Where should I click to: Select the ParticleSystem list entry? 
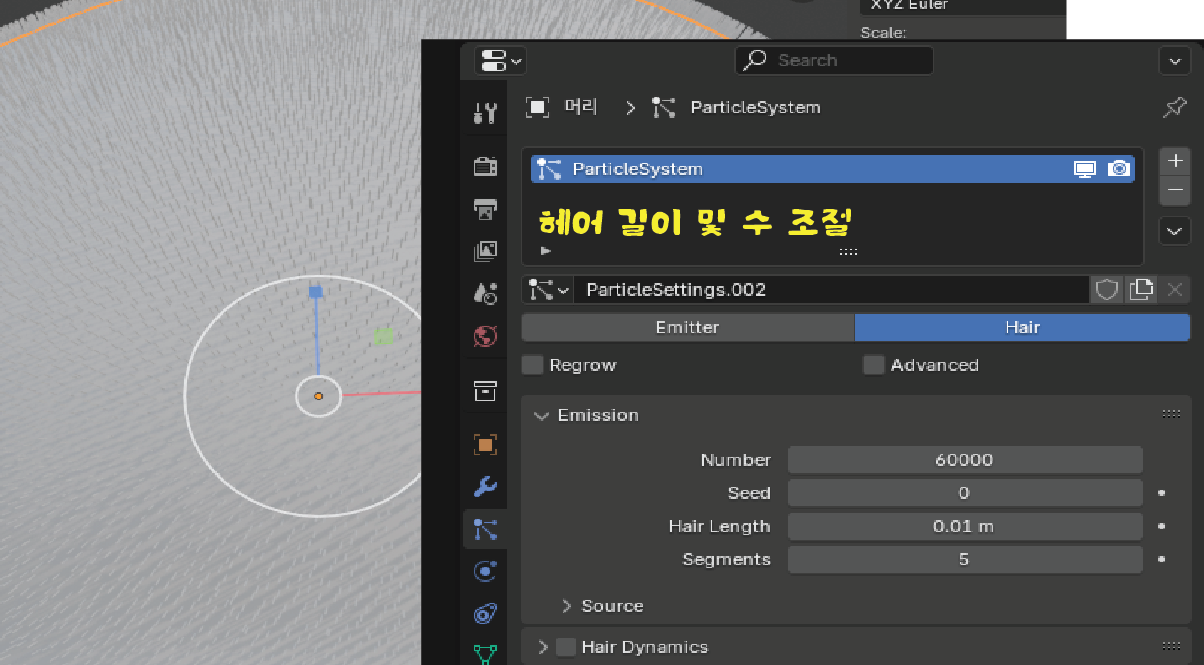point(832,169)
